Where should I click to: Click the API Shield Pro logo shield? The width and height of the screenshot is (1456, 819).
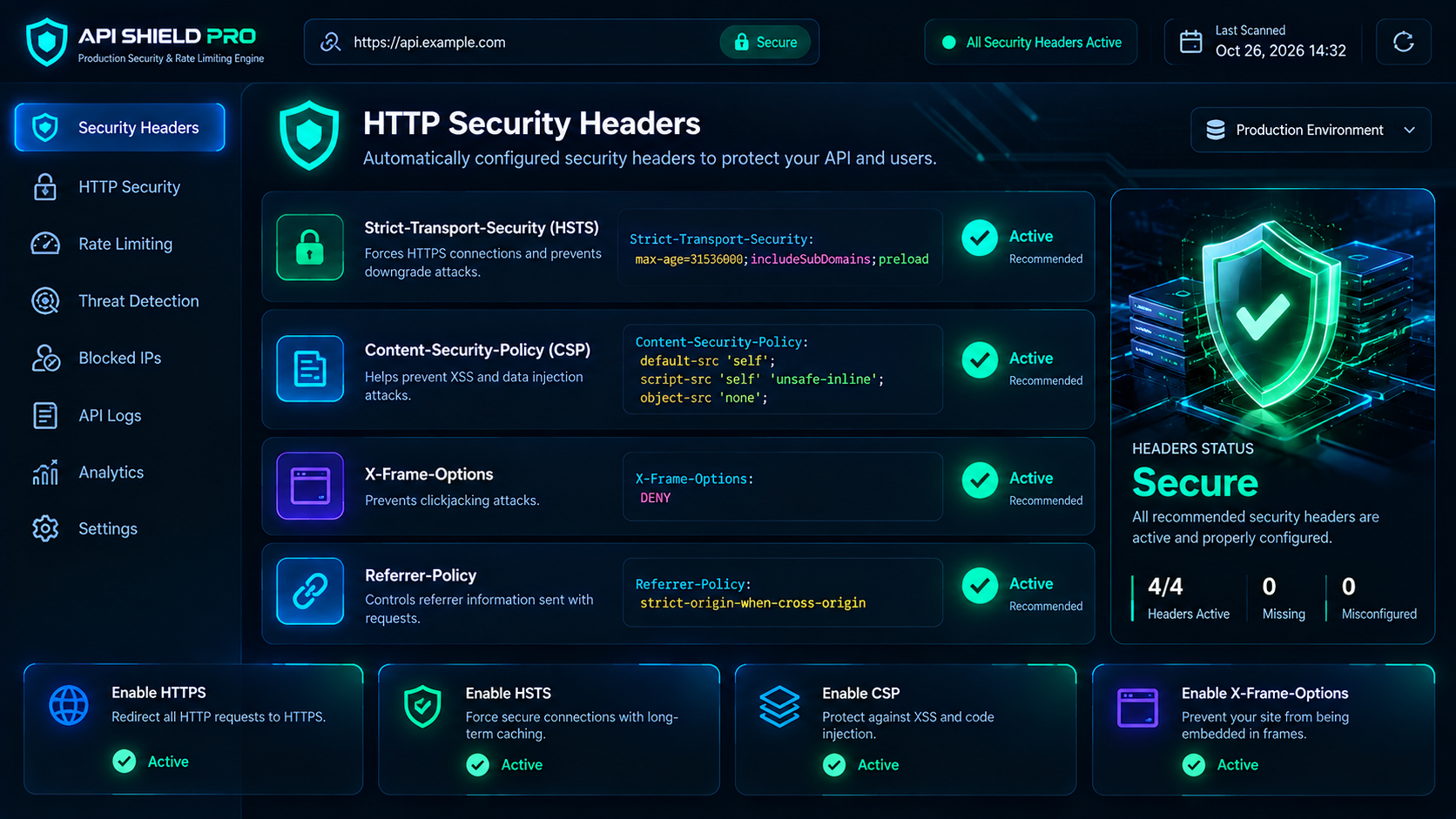(x=46, y=42)
